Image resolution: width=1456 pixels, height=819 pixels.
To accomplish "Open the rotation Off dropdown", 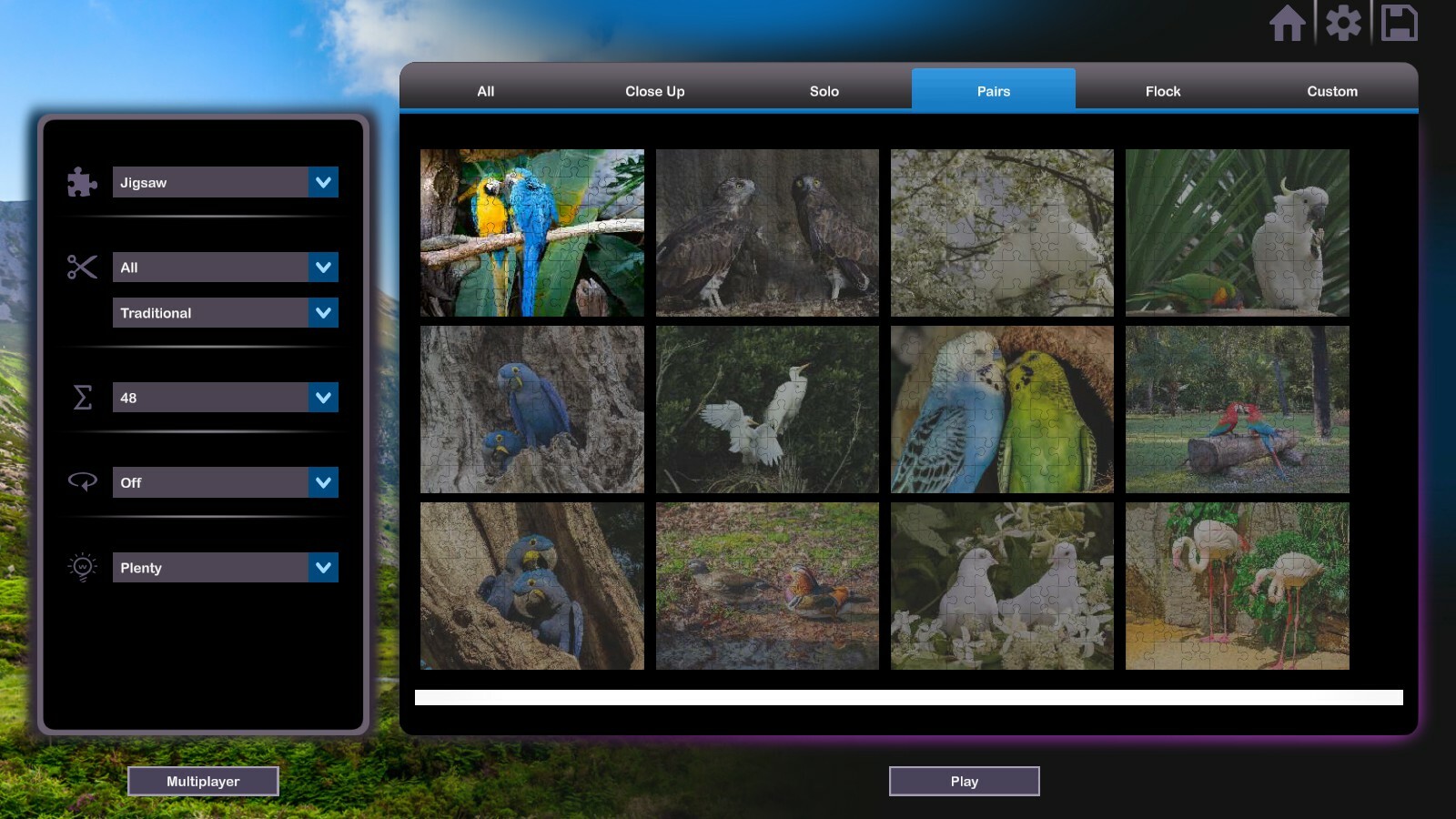I will pos(225,482).
